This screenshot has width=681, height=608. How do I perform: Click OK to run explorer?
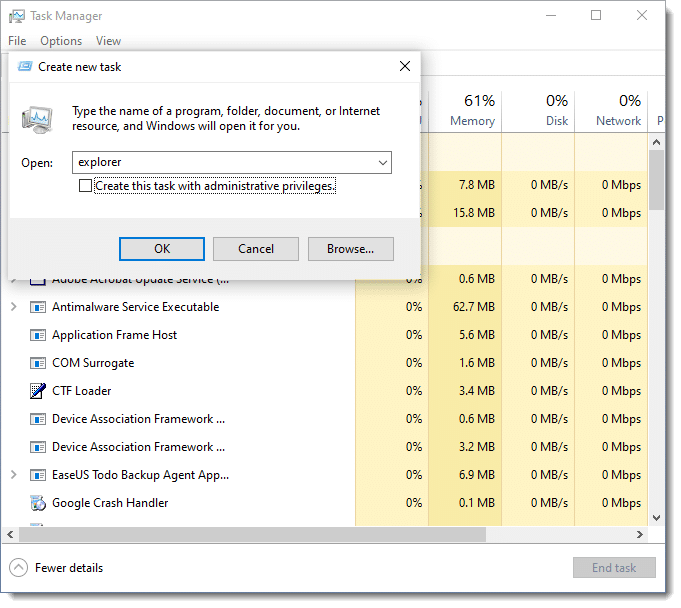coord(162,249)
